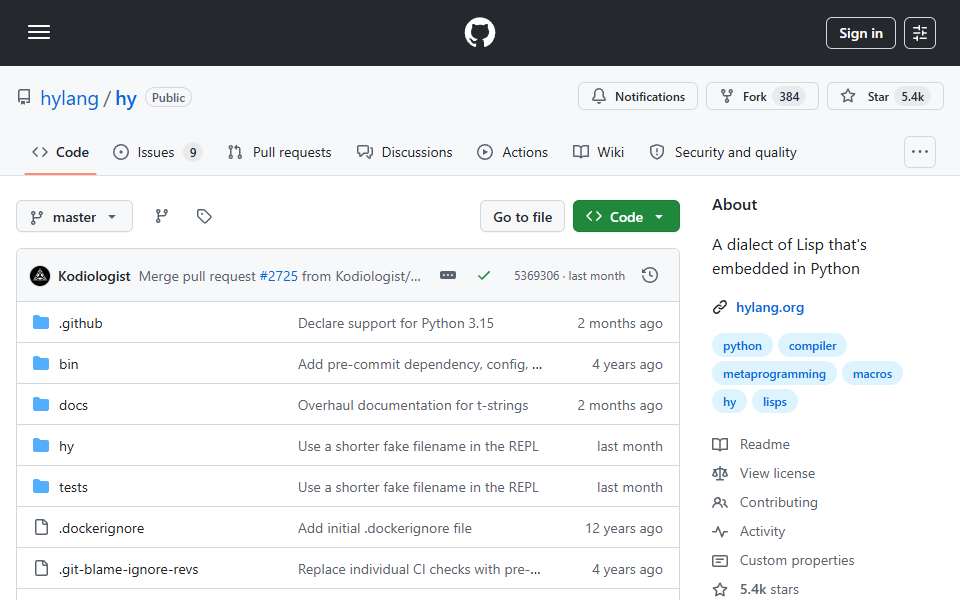Open Security and quality tab
The width and height of the screenshot is (960, 600).
click(x=723, y=152)
